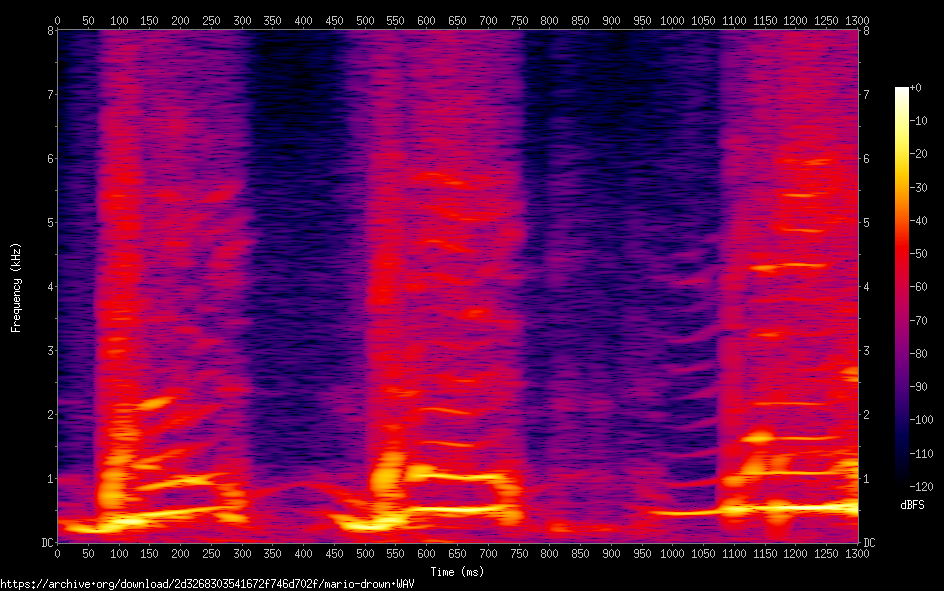This screenshot has height=591, width=944.
Task: Click the 1 kHz label on left frequency axis
Action: pos(48,479)
